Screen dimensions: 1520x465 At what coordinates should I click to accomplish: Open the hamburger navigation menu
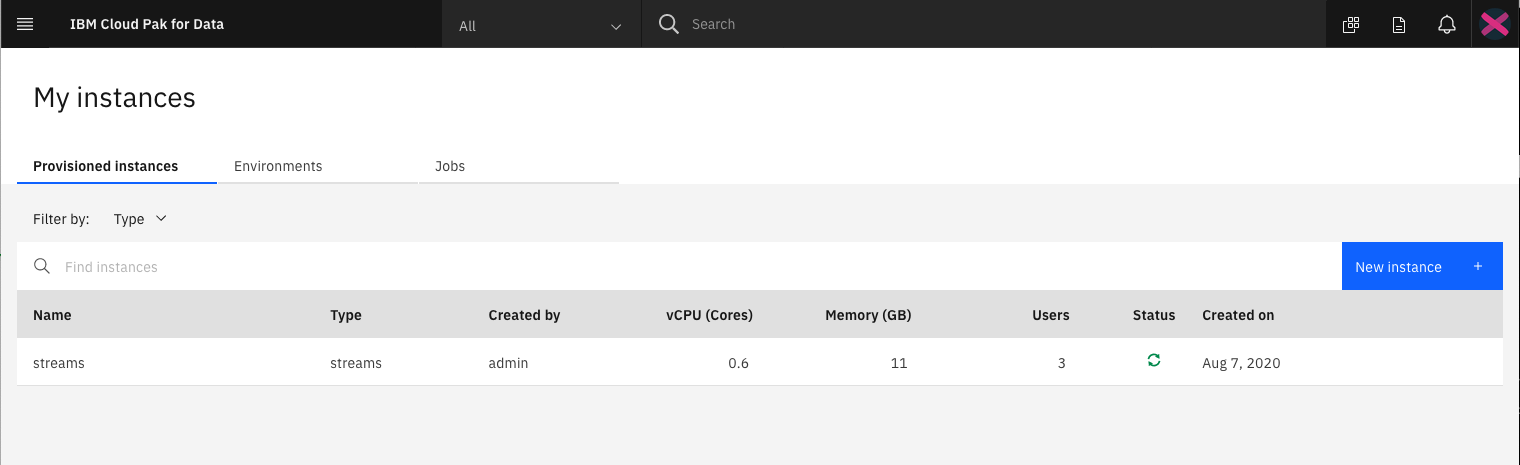[x=26, y=24]
